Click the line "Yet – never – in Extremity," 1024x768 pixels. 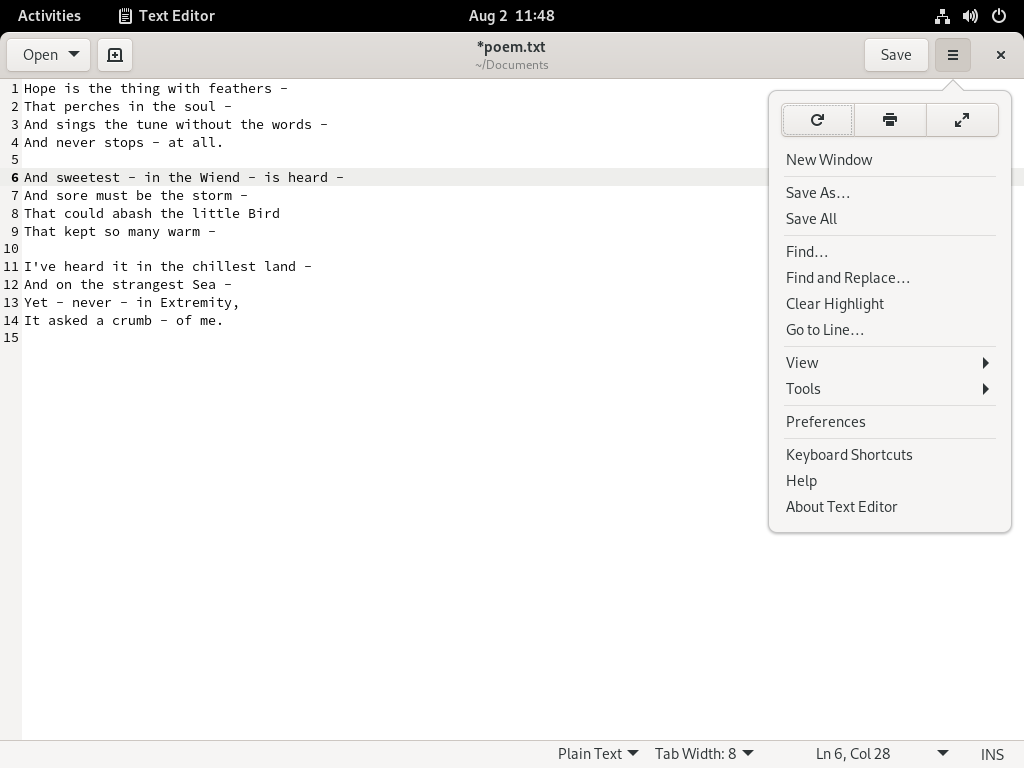(132, 302)
